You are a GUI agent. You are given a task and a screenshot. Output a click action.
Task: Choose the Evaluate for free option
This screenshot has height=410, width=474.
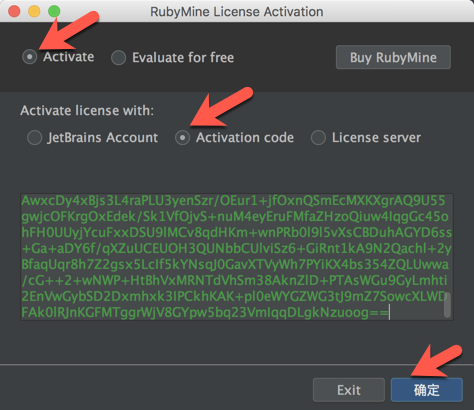[x=118, y=58]
